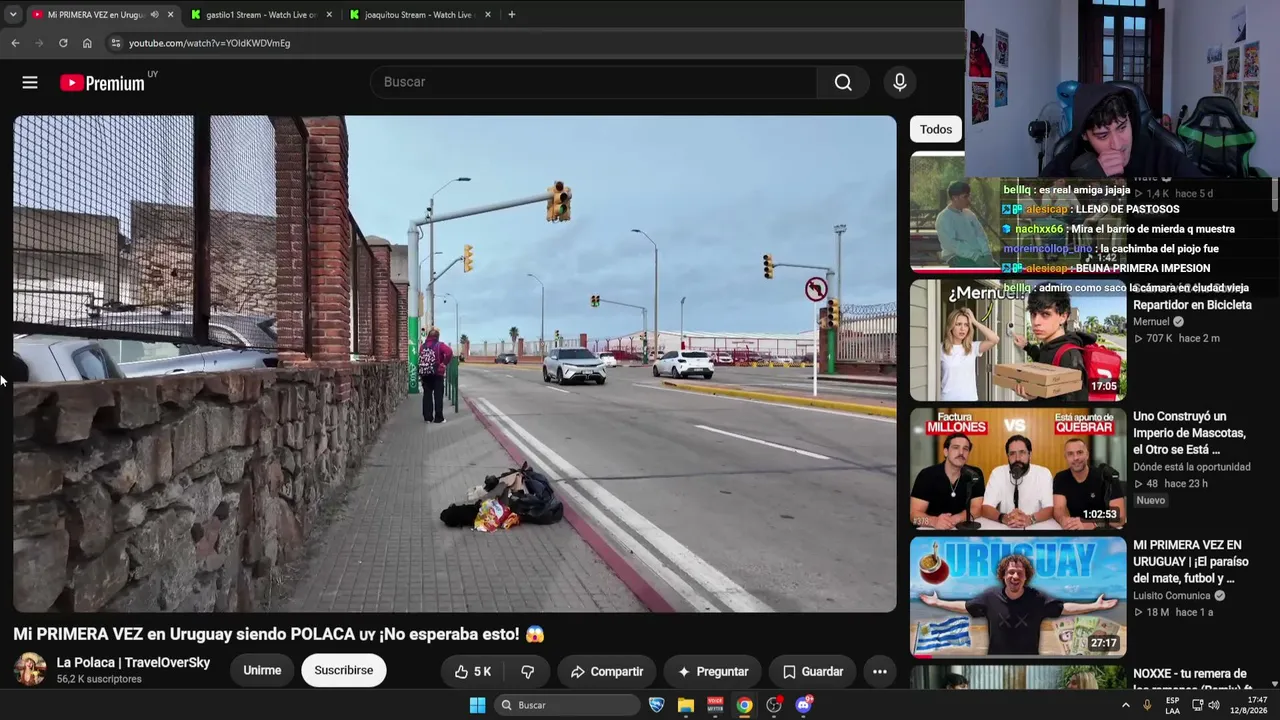The height and width of the screenshot is (720, 1280).
Task: Open 'Repartidor en Bicicleta' video title
Action: point(1192,305)
